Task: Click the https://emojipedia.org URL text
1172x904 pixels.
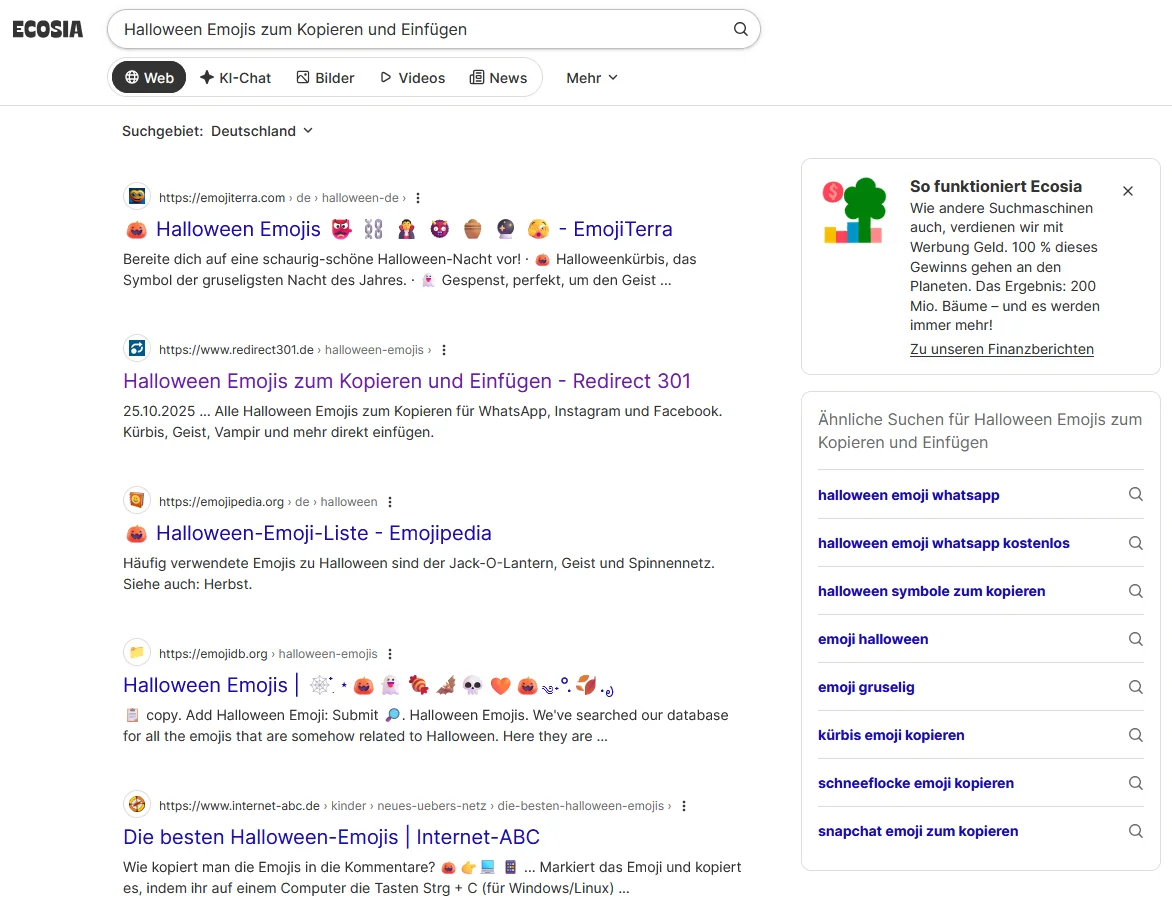Action: (x=221, y=502)
